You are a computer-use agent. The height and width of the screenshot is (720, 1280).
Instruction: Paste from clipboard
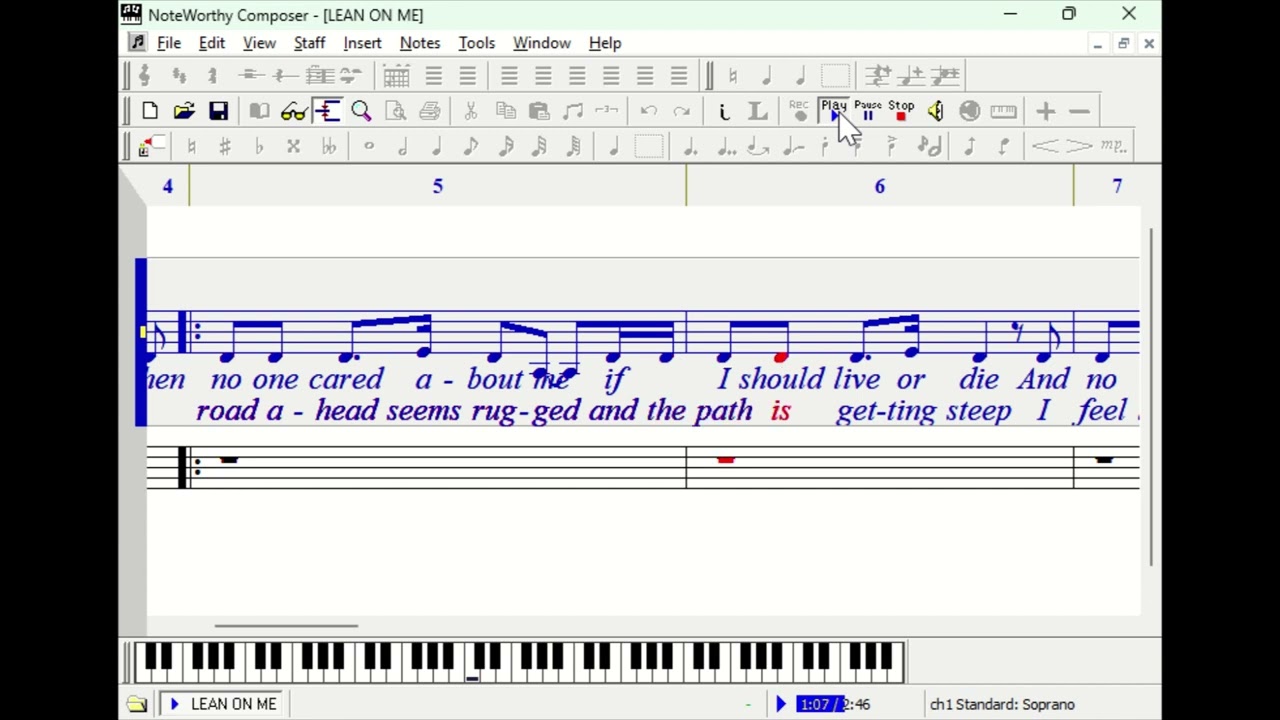(539, 111)
